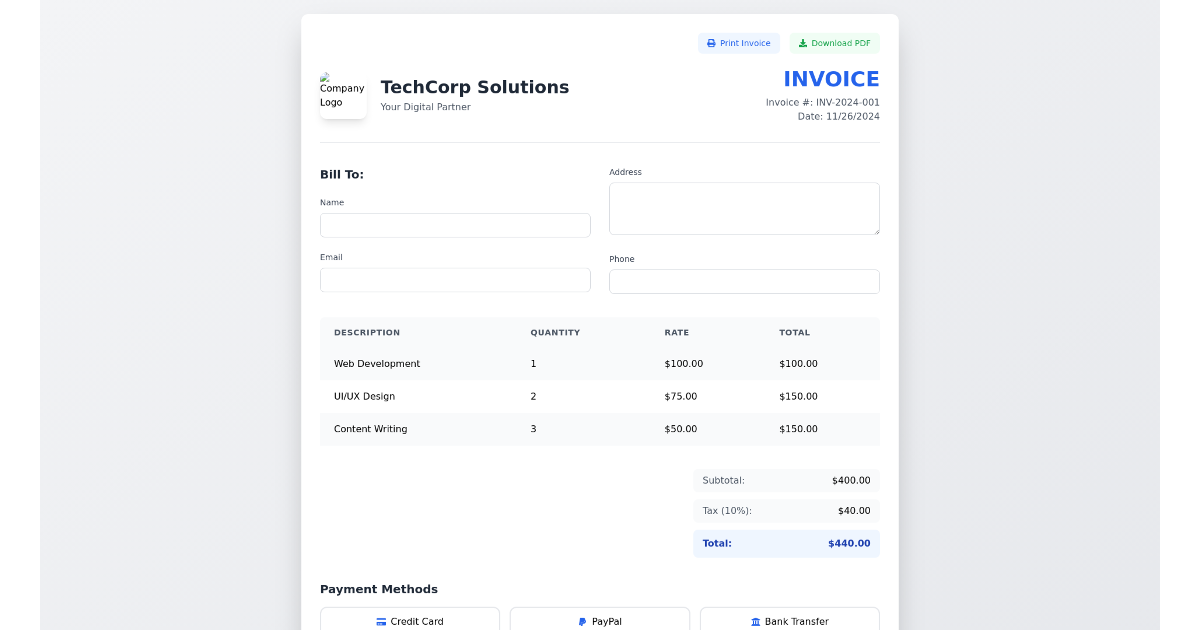Click the printer icon on Print Invoice
Image resolution: width=1200 pixels, height=630 pixels.
click(711, 43)
